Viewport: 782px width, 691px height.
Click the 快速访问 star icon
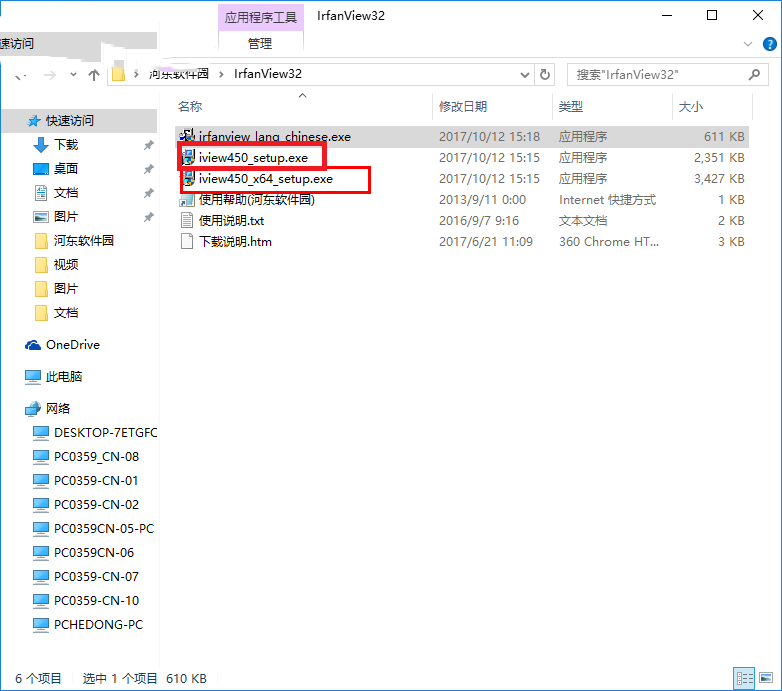point(33,121)
